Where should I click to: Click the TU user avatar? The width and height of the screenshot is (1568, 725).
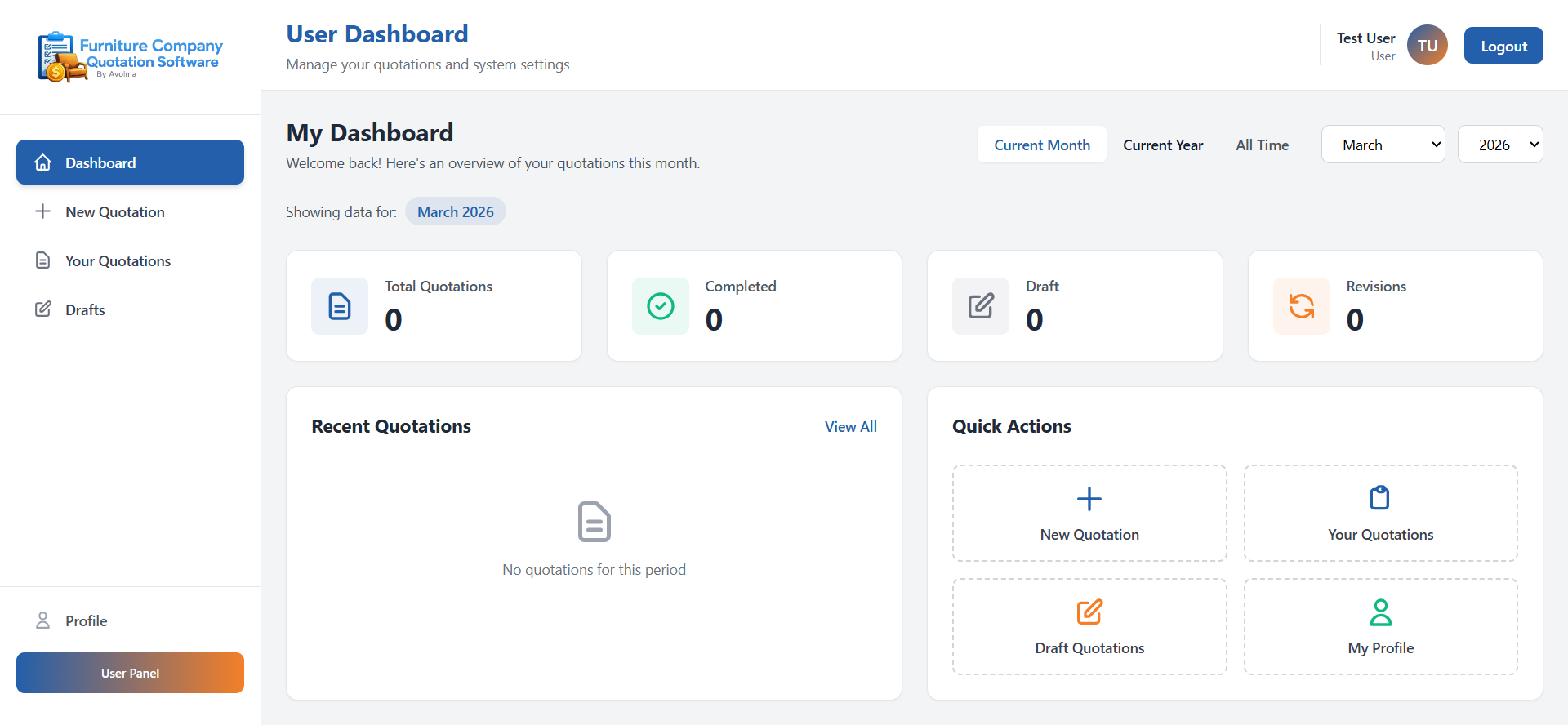point(1427,46)
